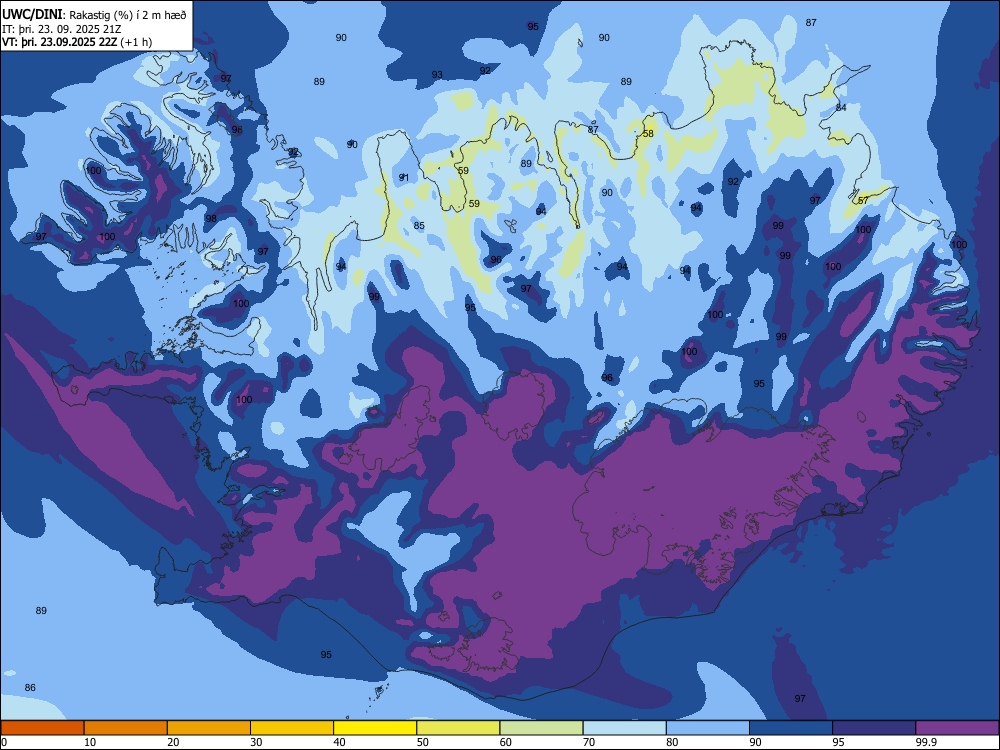Image resolution: width=1000 pixels, height=750 pixels.
Task: Select the map value '85'
Action: pyautogui.click(x=419, y=226)
